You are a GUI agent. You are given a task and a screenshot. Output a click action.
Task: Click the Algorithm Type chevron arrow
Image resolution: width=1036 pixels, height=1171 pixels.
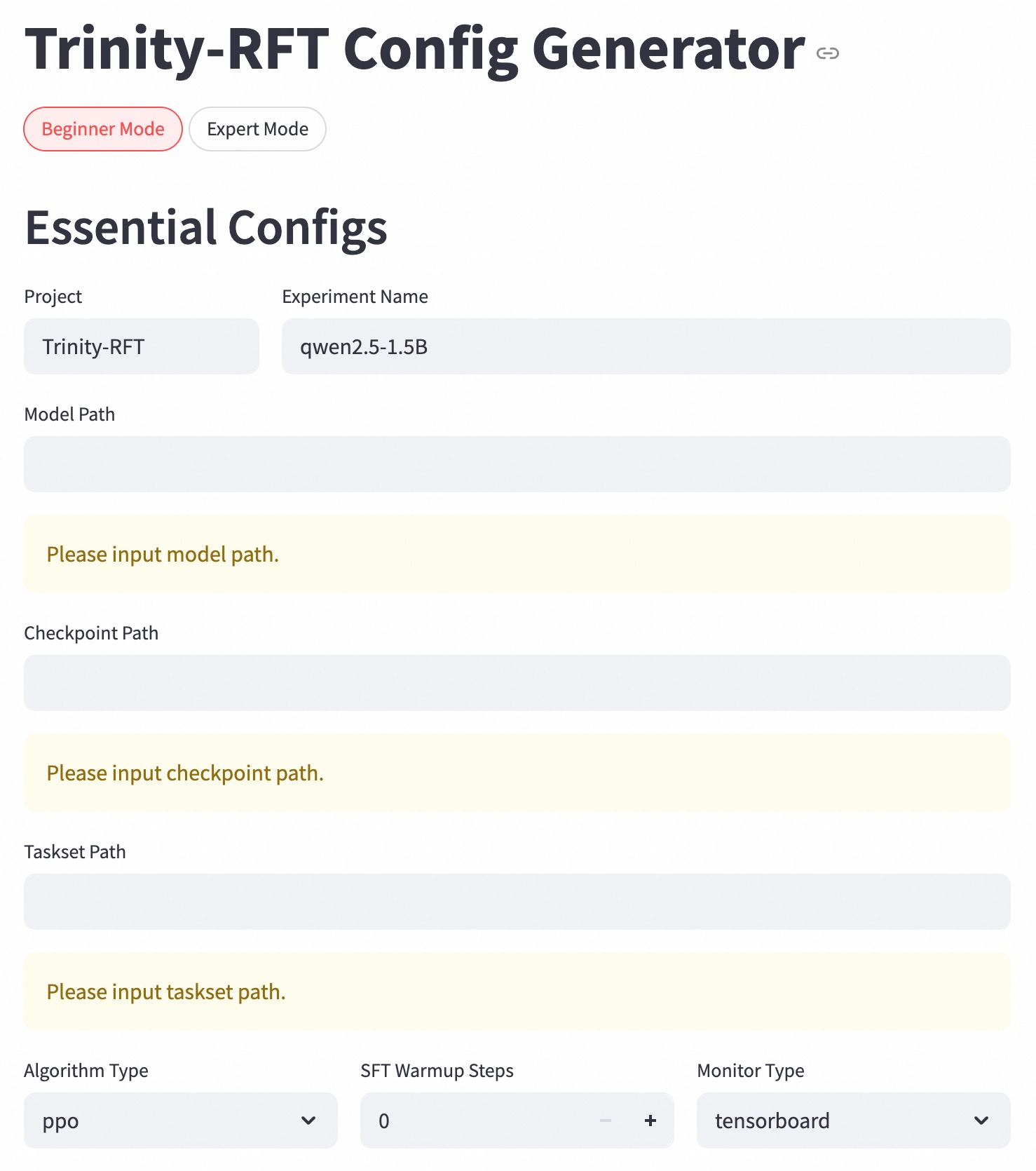(308, 1121)
